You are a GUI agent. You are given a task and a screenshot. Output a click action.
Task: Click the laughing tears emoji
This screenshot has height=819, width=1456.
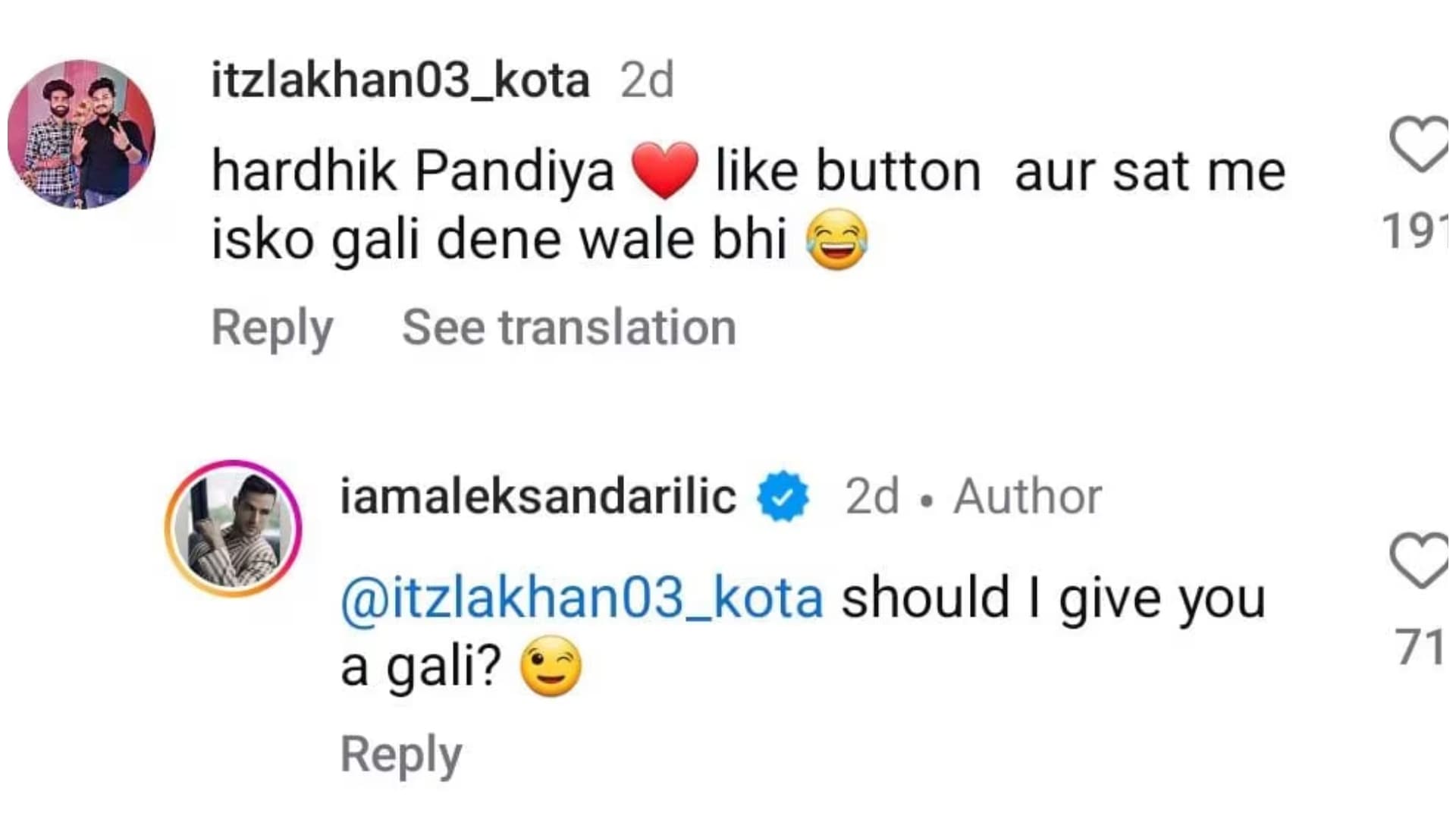[836, 240]
